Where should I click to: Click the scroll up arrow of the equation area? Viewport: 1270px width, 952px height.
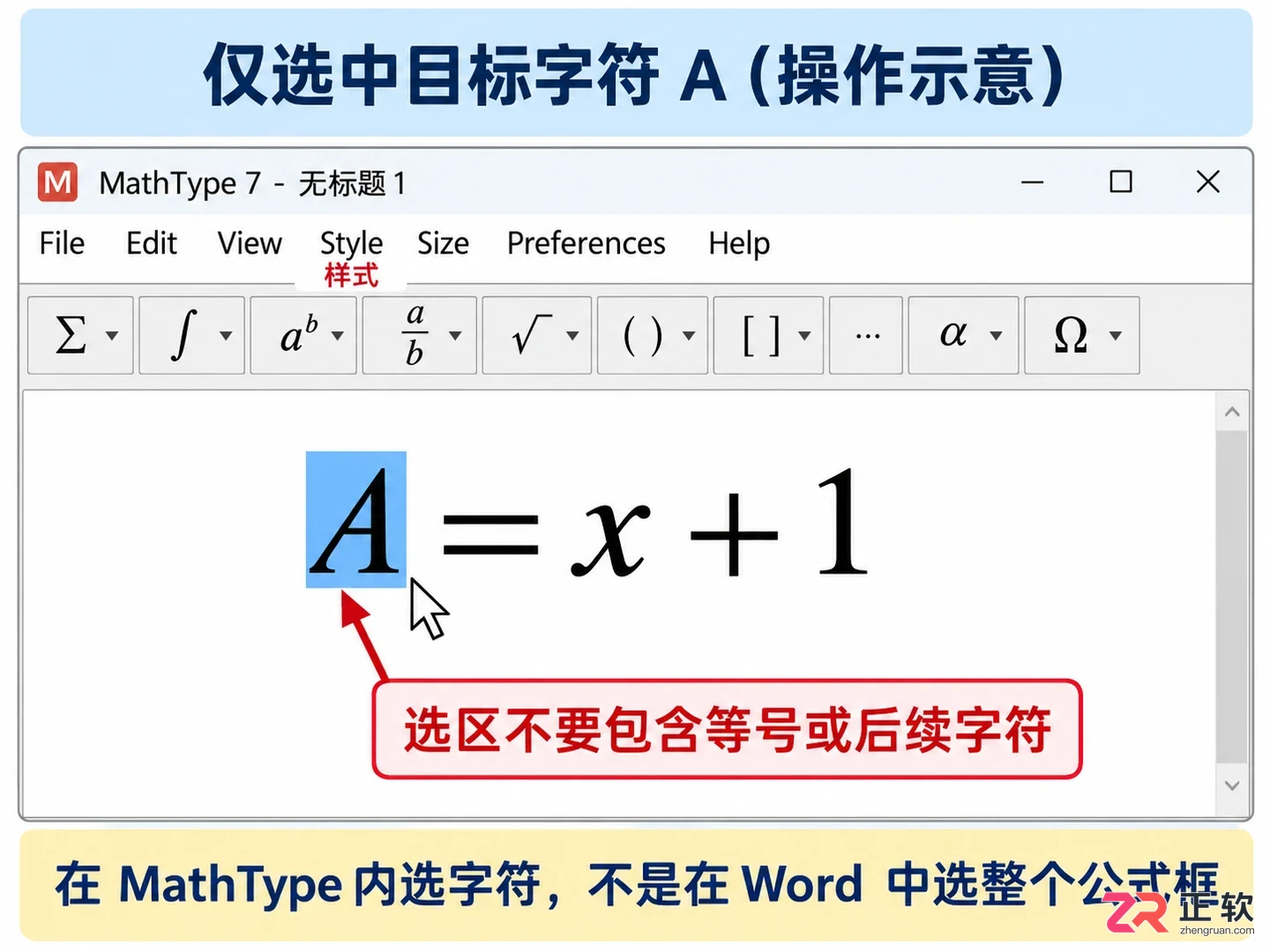coord(1232,412)
